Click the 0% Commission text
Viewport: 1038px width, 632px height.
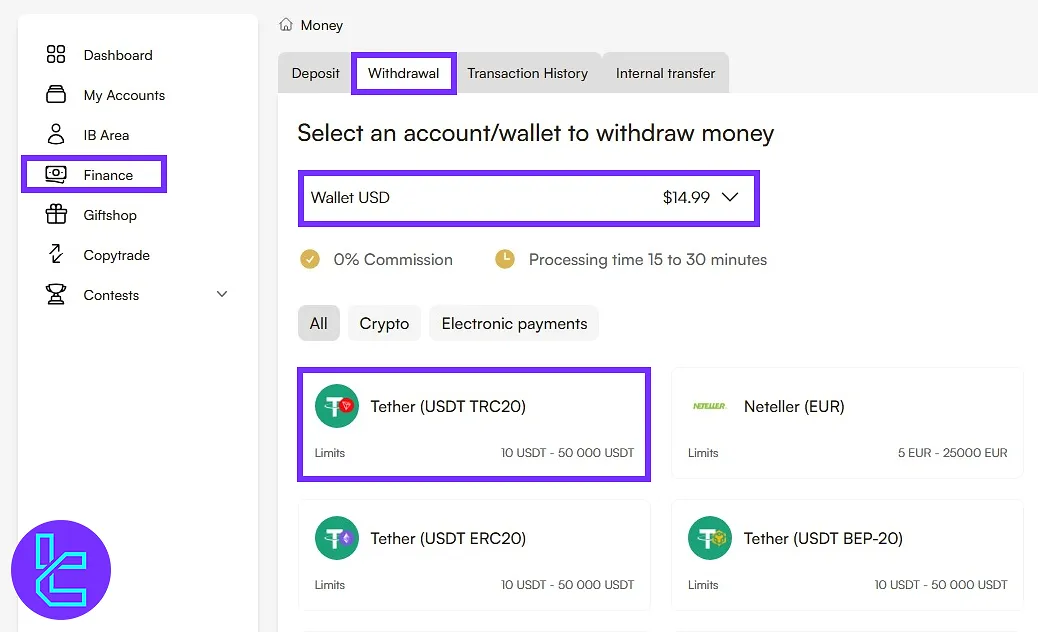click(x=393, y=259)
